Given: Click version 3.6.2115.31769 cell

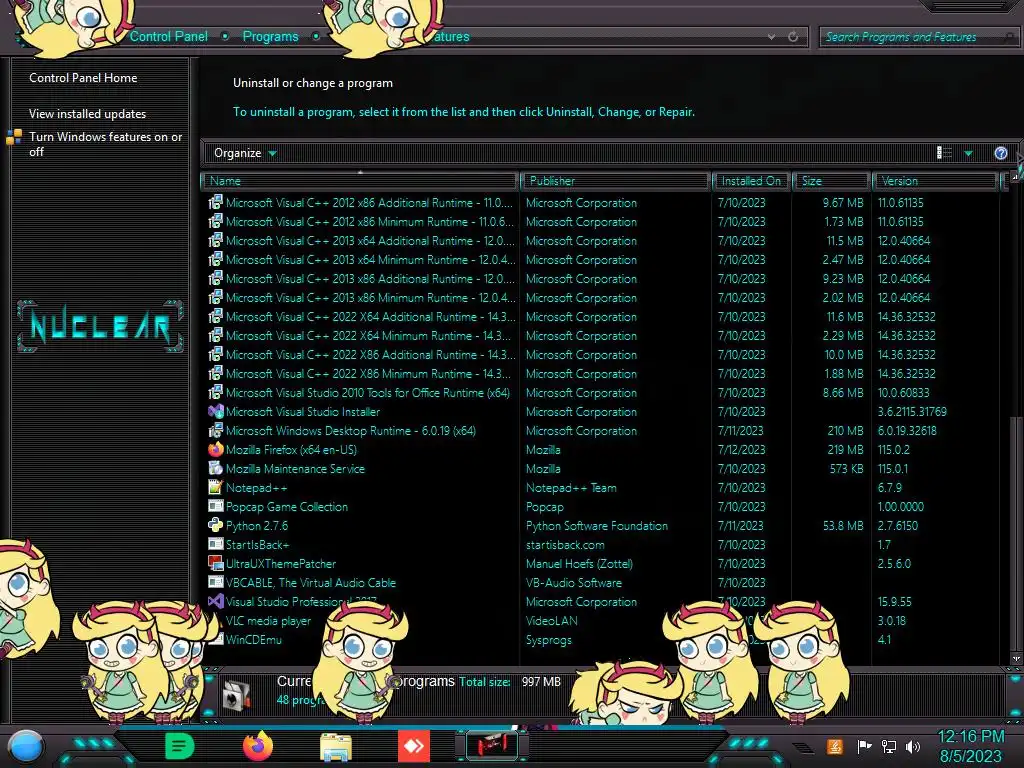Looking at the screenshot, I should tap(912, 411).
